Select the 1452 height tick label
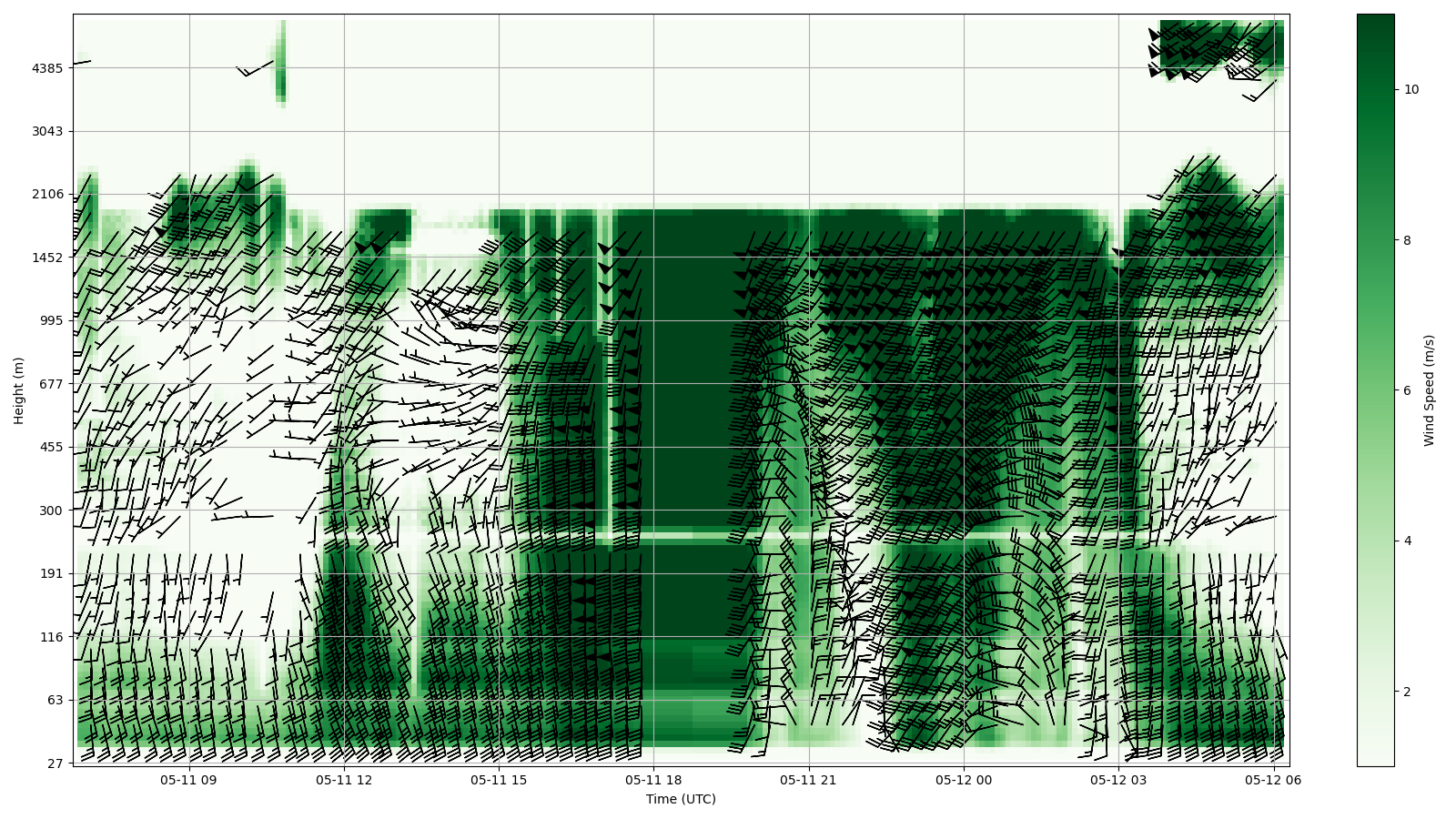The image size is (1456, 819). 47,258
